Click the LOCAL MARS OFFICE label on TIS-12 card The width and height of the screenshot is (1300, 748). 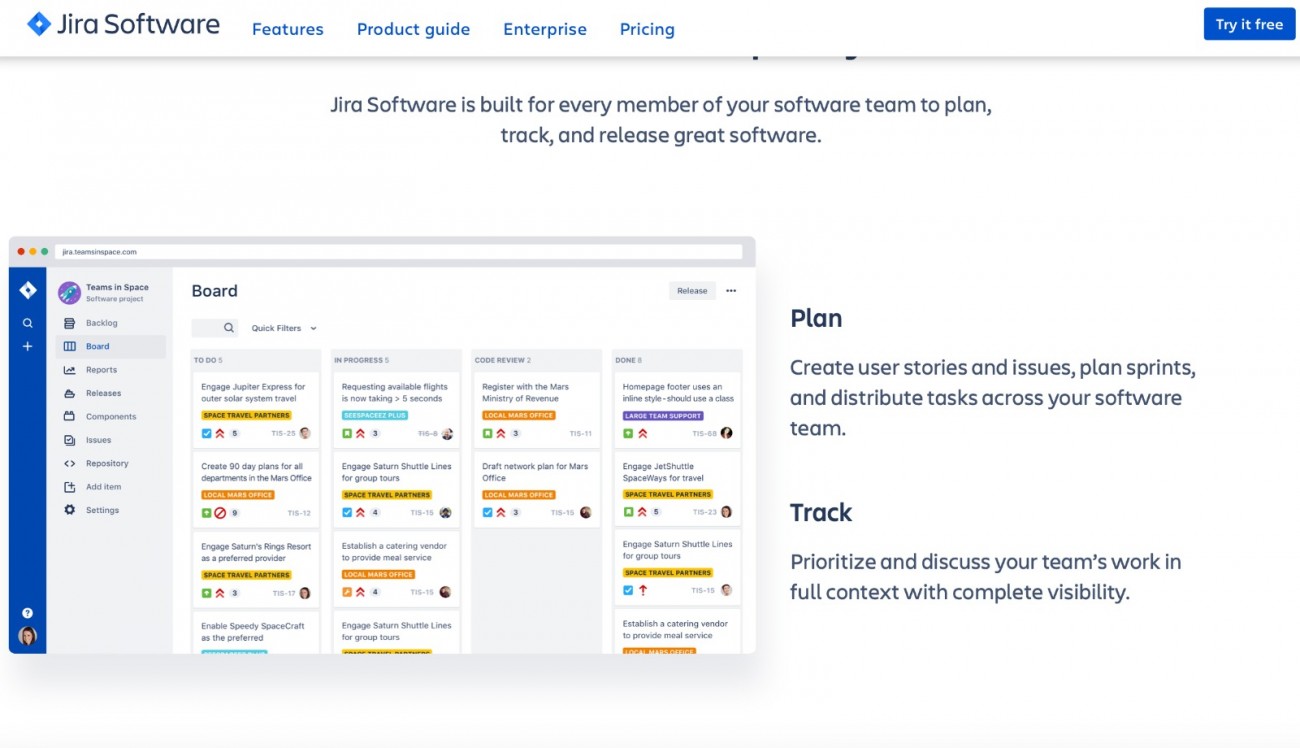238,495
